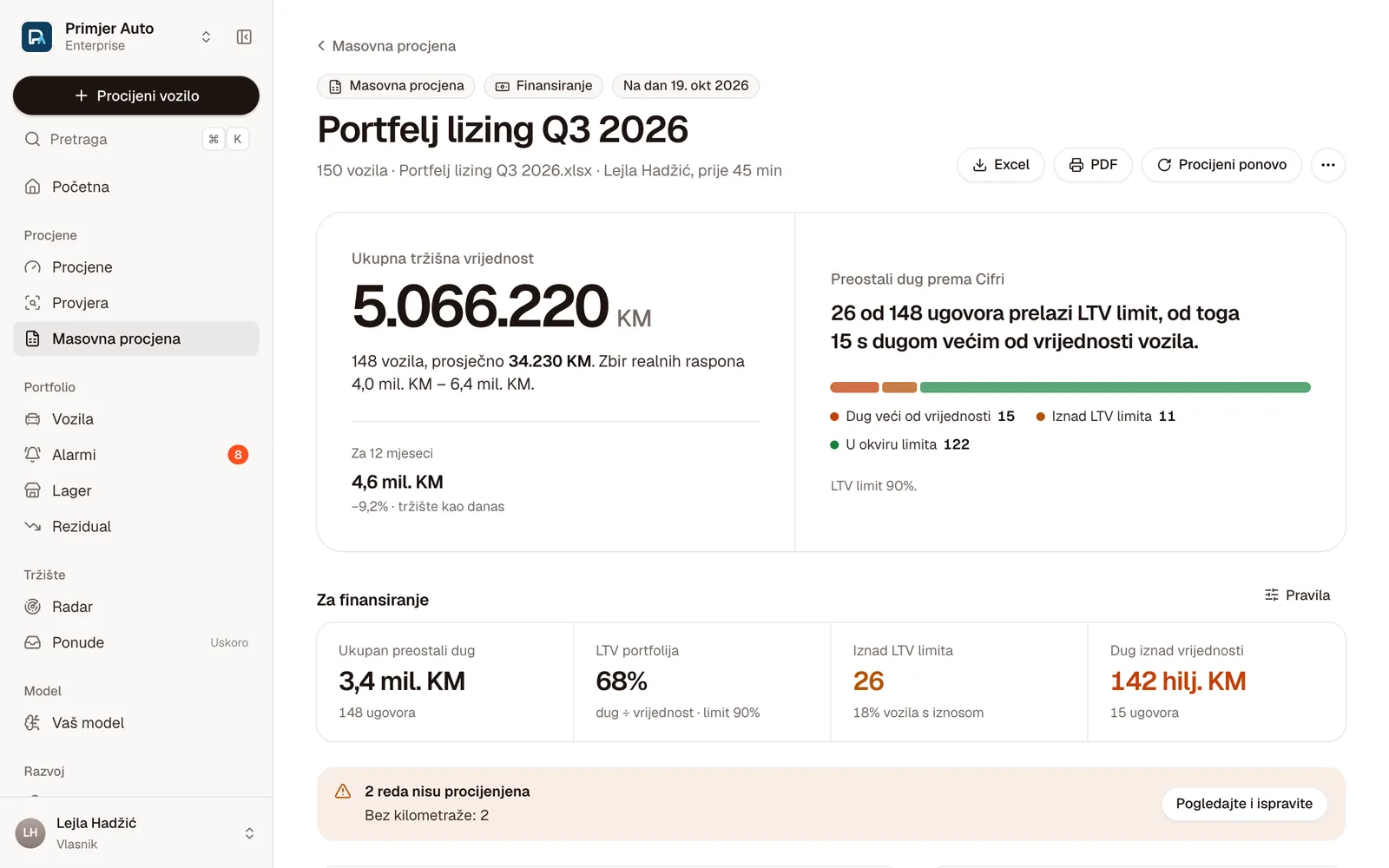Click Procijeni vozilo button
The image size is (1389, 868).
136,95
